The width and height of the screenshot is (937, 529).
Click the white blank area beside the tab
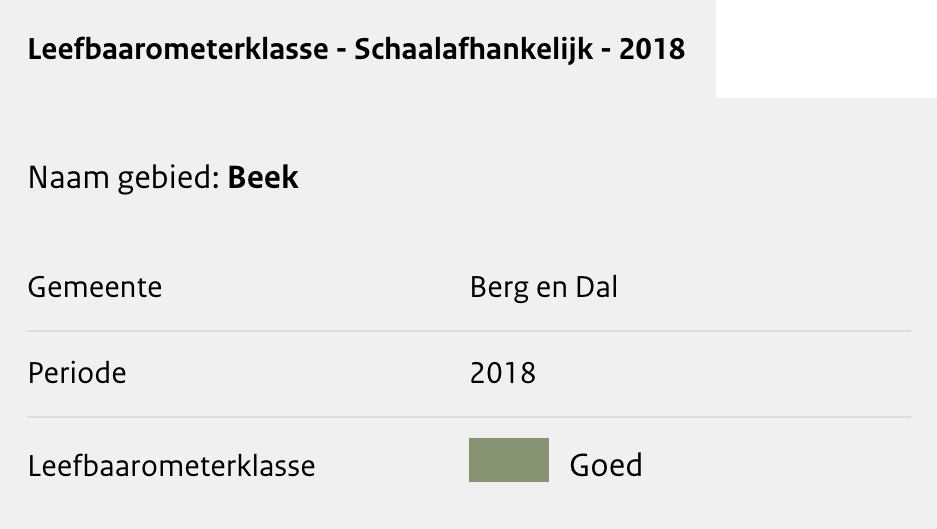(825, 48)
